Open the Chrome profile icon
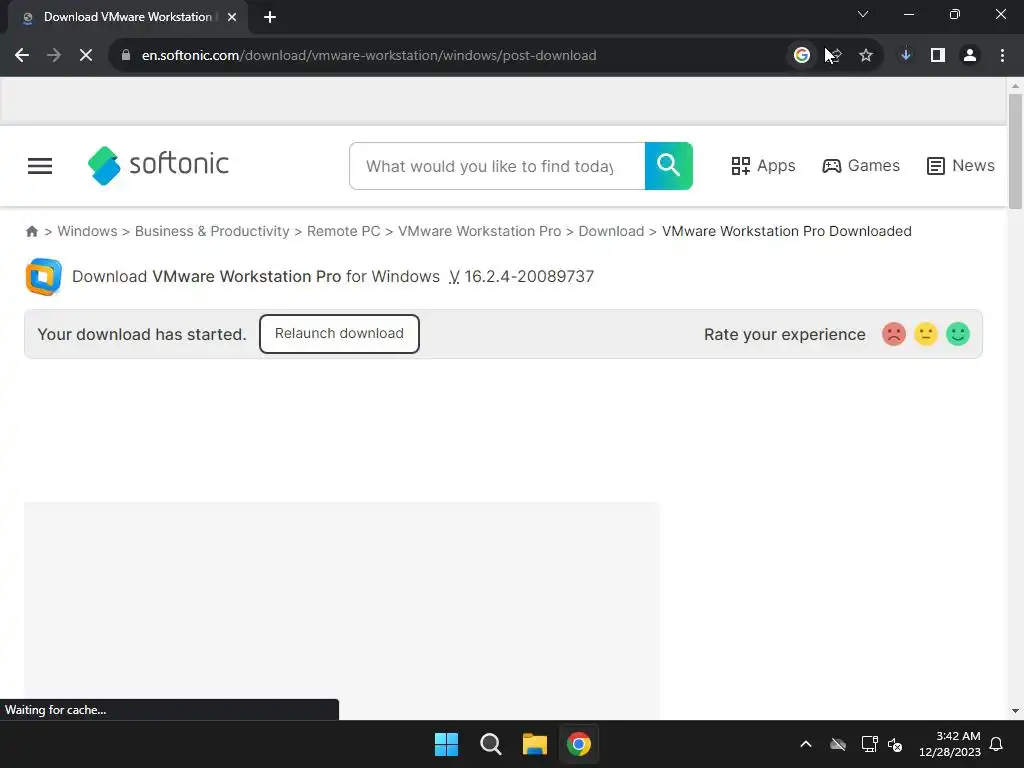Viewport: 1024px width, 768px height. [x=970, y=56]
